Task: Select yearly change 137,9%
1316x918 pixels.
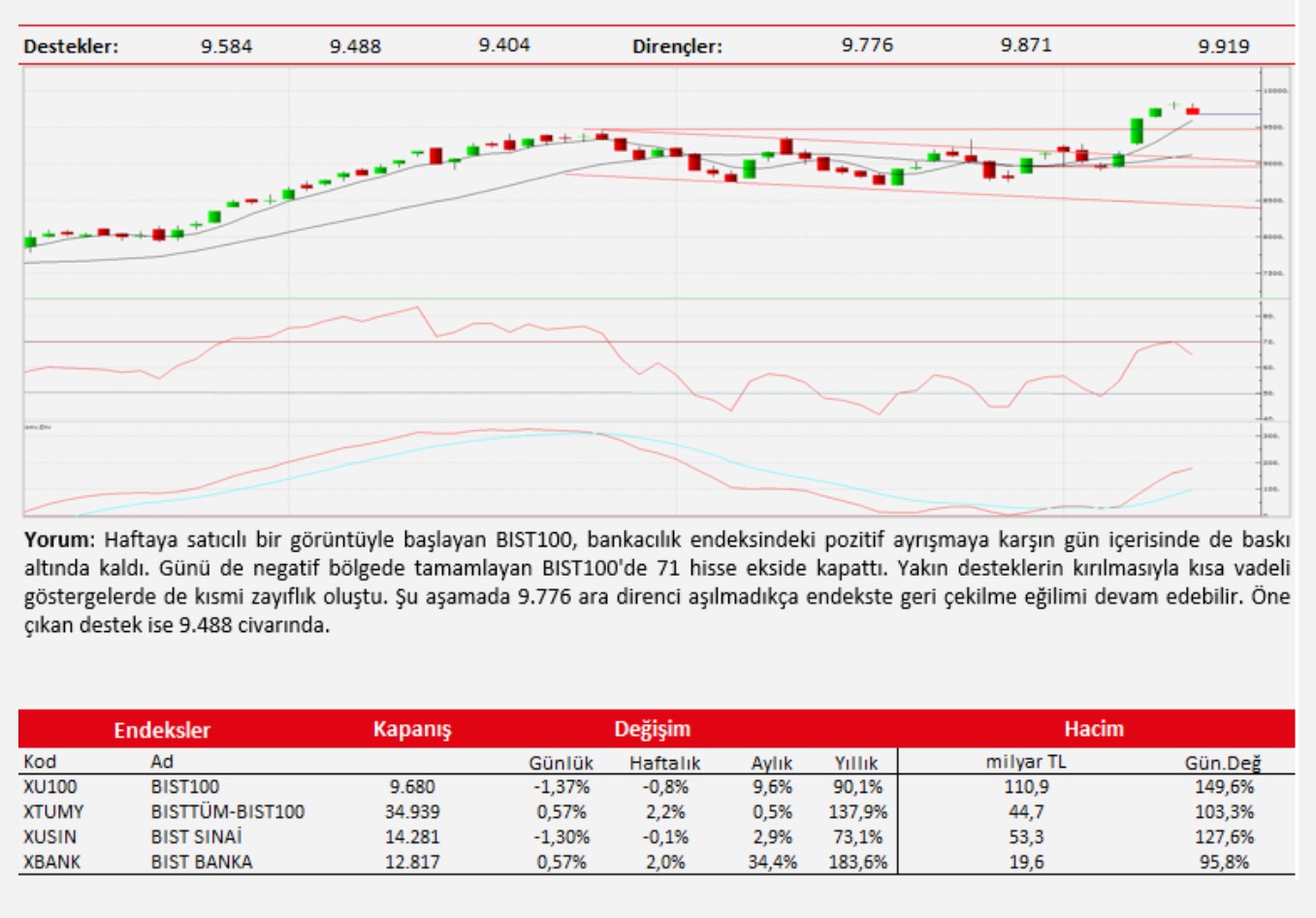Action: pos(857,812)
